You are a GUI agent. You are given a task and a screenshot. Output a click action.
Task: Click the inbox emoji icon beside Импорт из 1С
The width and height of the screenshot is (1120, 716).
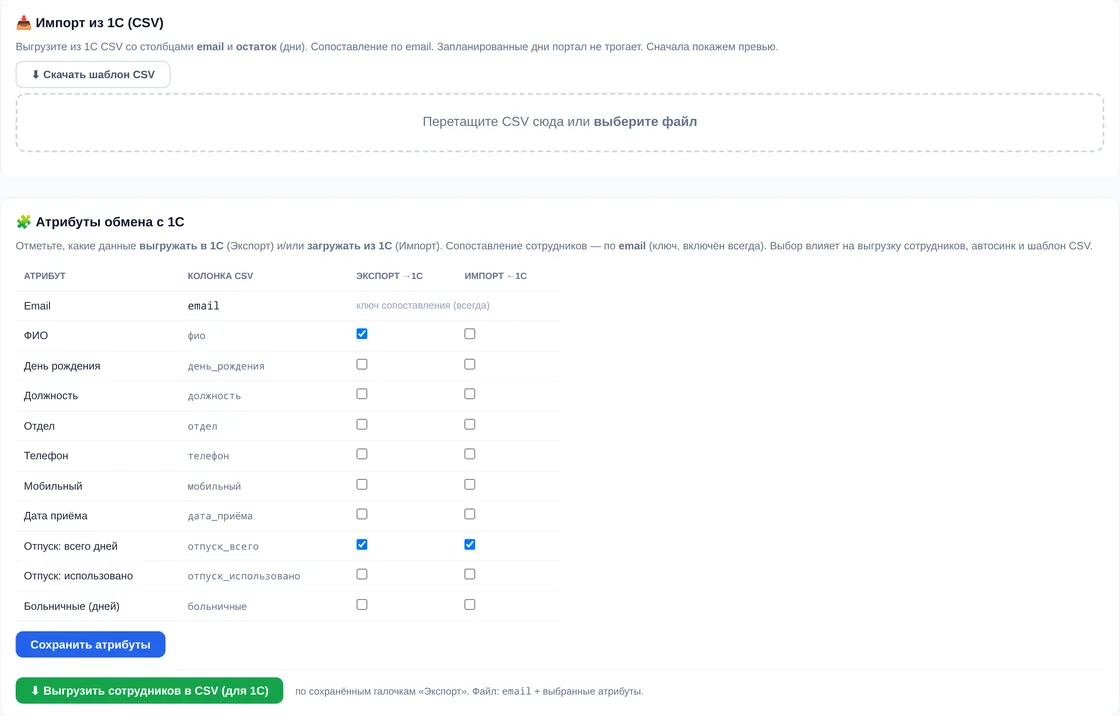coord(24,23)
